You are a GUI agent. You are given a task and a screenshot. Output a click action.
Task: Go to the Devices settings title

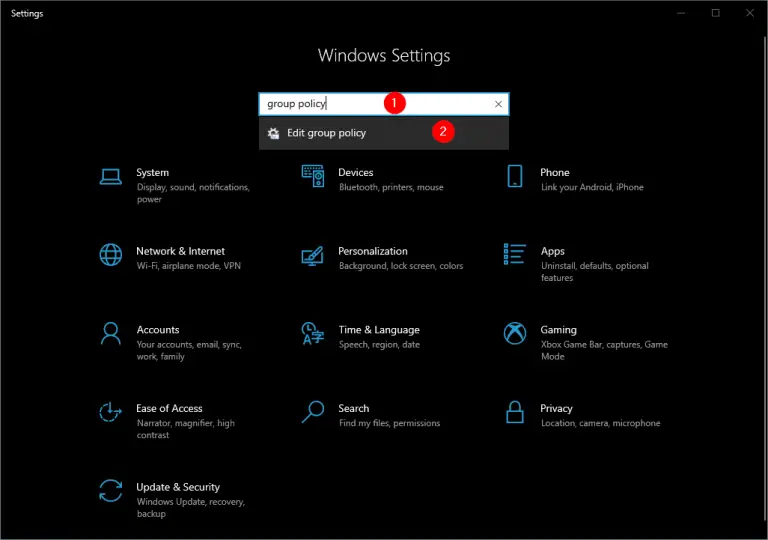[x=356, y=172]
